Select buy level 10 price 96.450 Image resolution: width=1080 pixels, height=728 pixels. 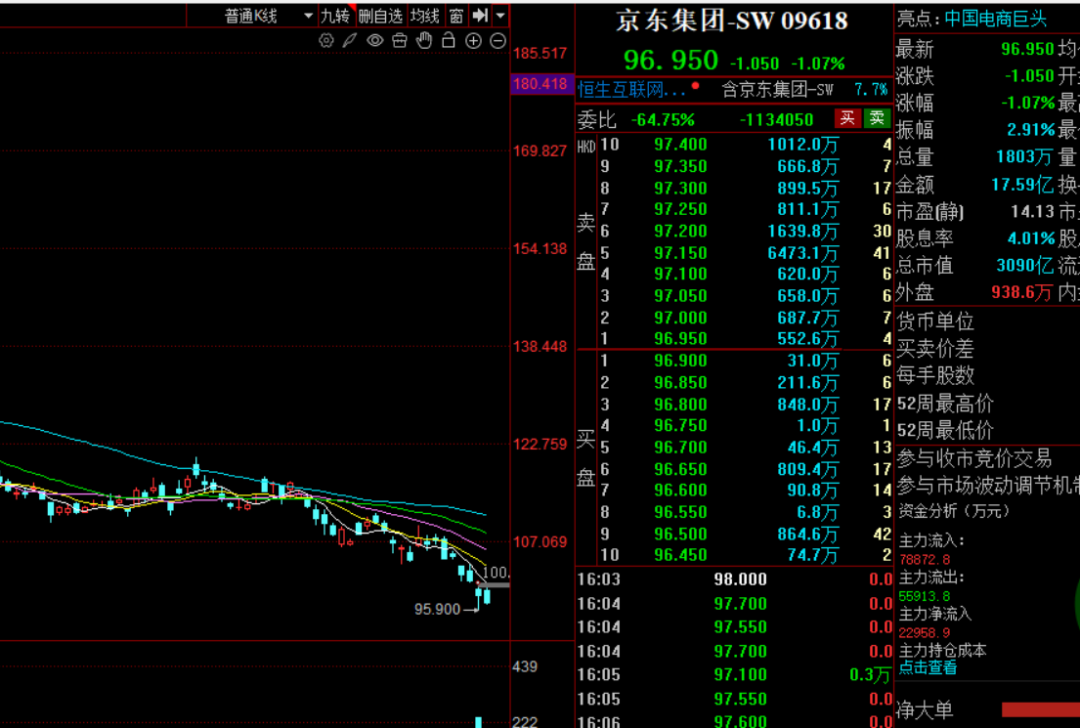(681, 555)
